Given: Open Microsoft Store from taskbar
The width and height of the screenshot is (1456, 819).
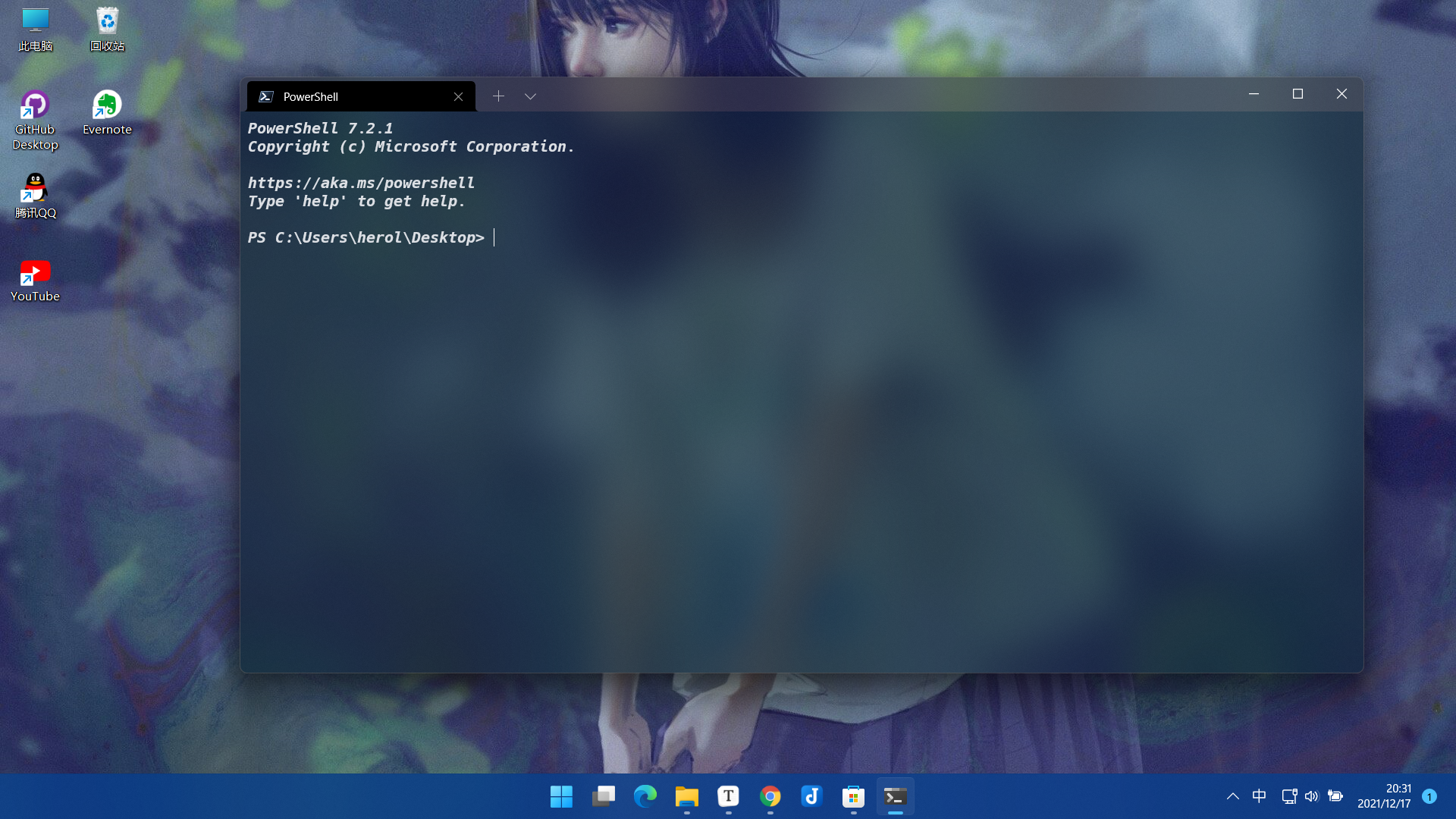Looking at the screenshot, I should (x=853, y=796).
